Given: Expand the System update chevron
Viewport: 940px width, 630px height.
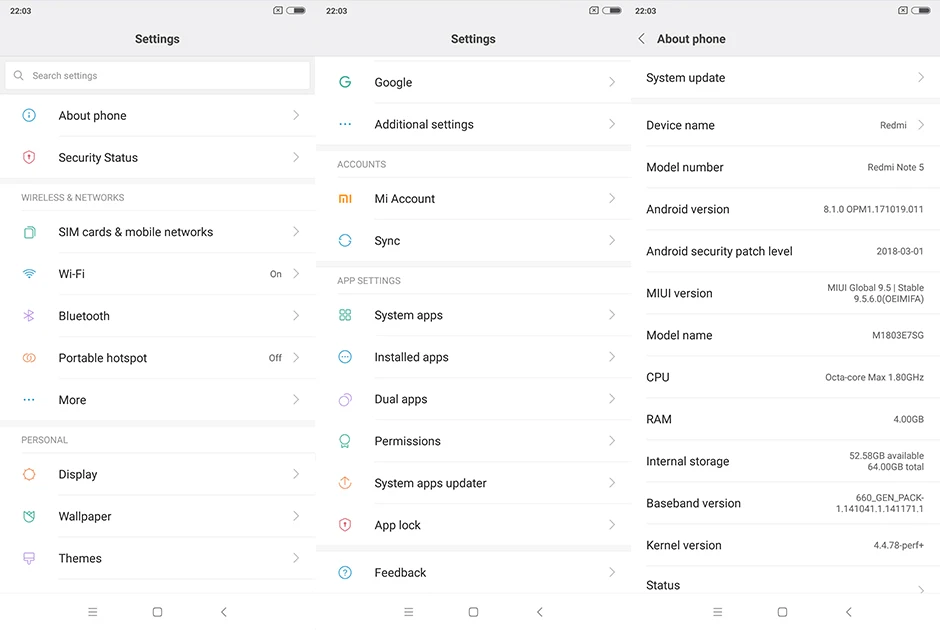Looking at the screenshot, I should pos(921,77).
